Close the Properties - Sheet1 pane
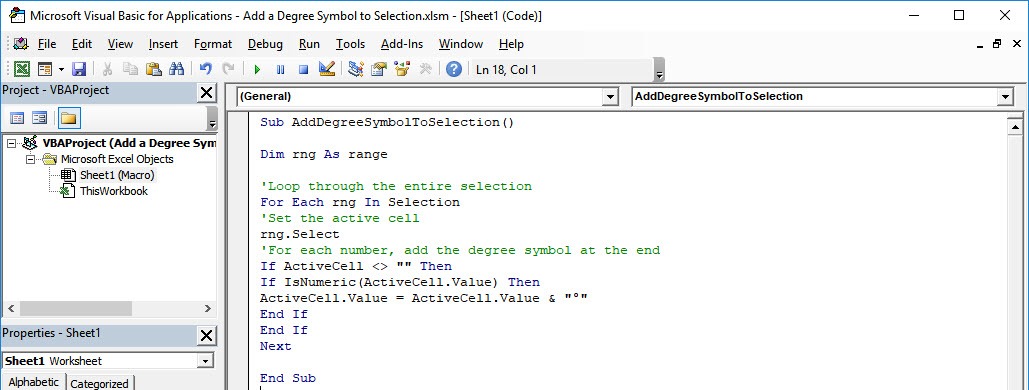Viewport: 1029px width, 390px height. (x=206, y=336)
